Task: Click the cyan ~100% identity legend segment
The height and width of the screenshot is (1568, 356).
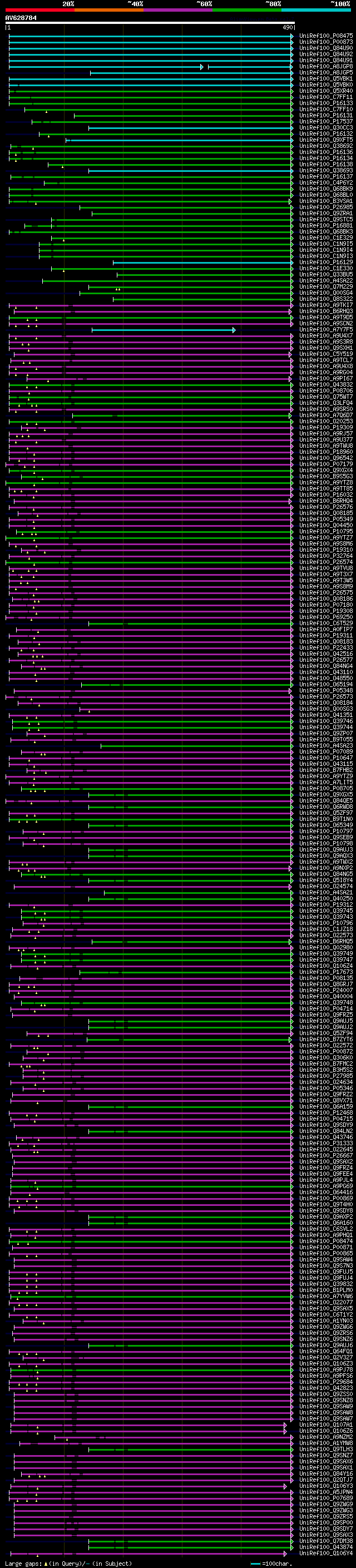Action: 316,10
